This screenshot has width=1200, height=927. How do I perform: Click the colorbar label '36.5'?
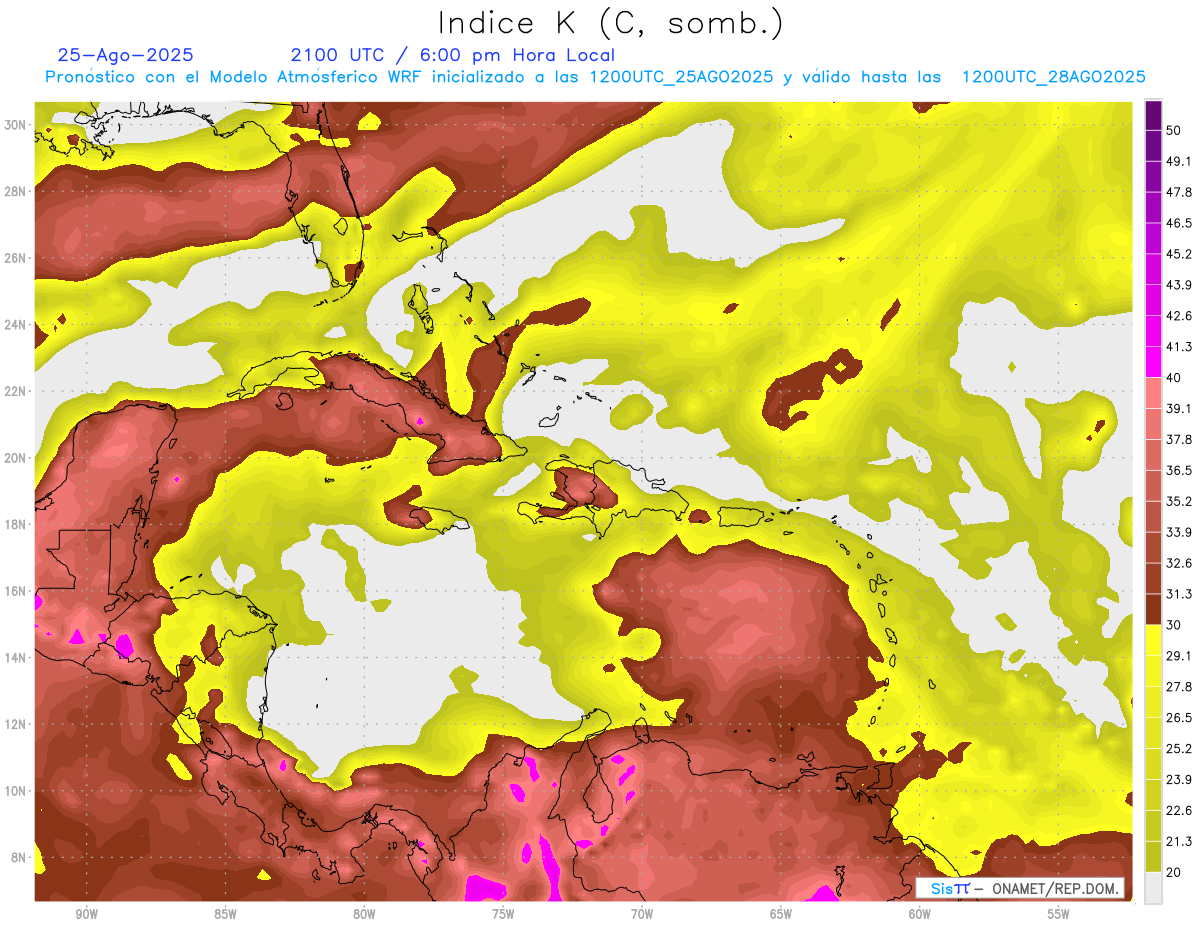coord(1178,470)
